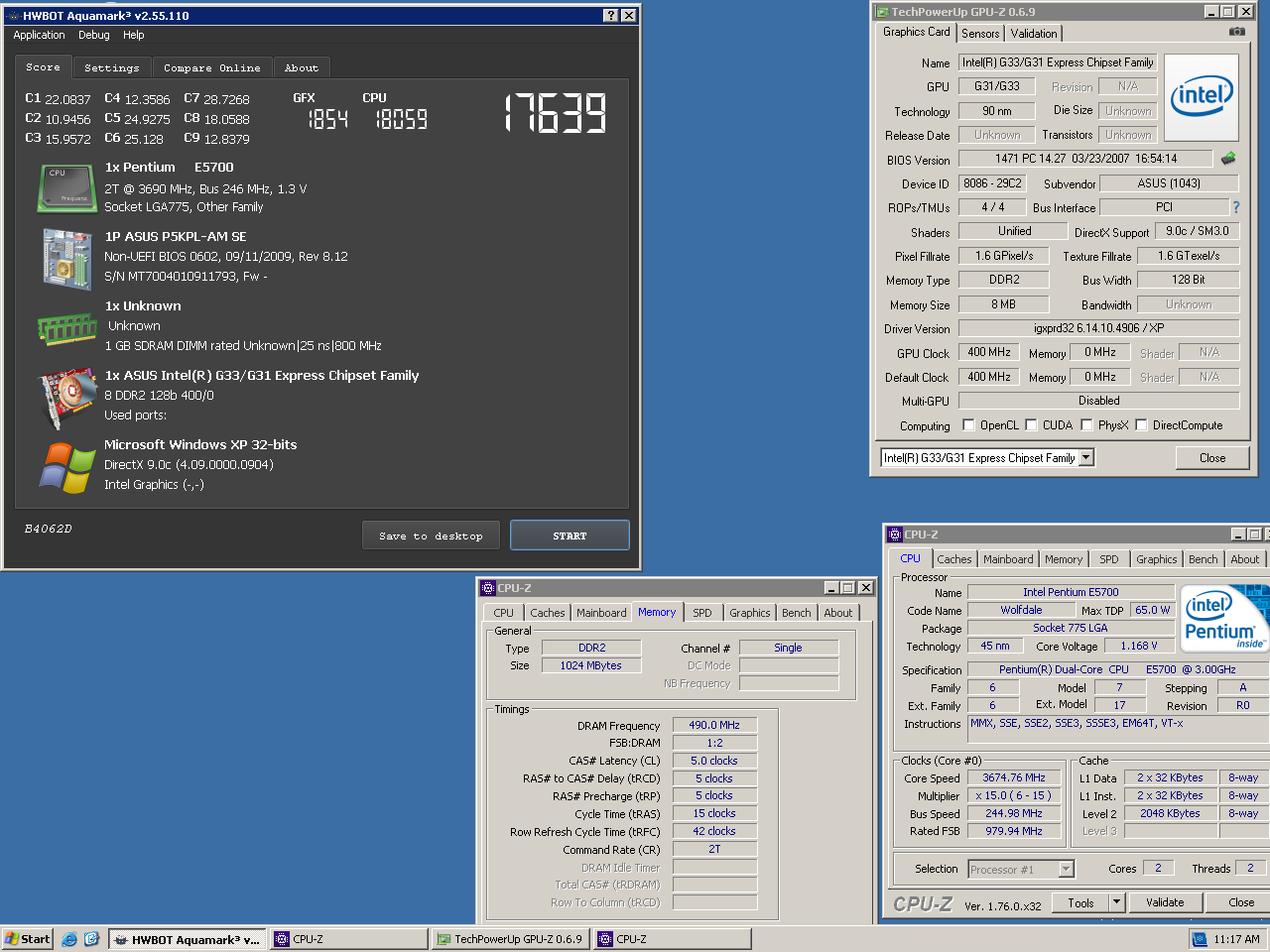Click the Core Speed 3674.76 MHz value

point(1014,777)
